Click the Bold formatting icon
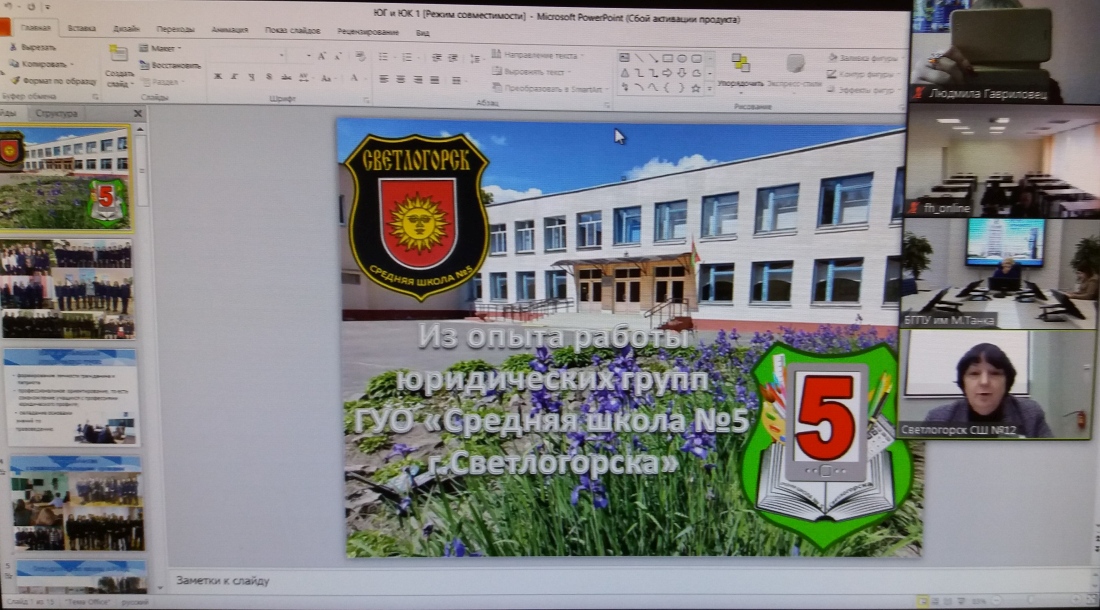This screenshot has height=610, width=1100. click(216, 77)
